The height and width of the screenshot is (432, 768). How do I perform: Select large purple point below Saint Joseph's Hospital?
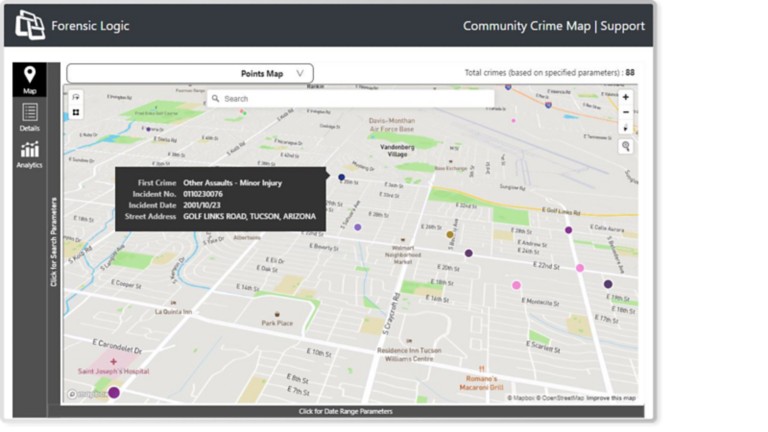(x=114, y=392)
